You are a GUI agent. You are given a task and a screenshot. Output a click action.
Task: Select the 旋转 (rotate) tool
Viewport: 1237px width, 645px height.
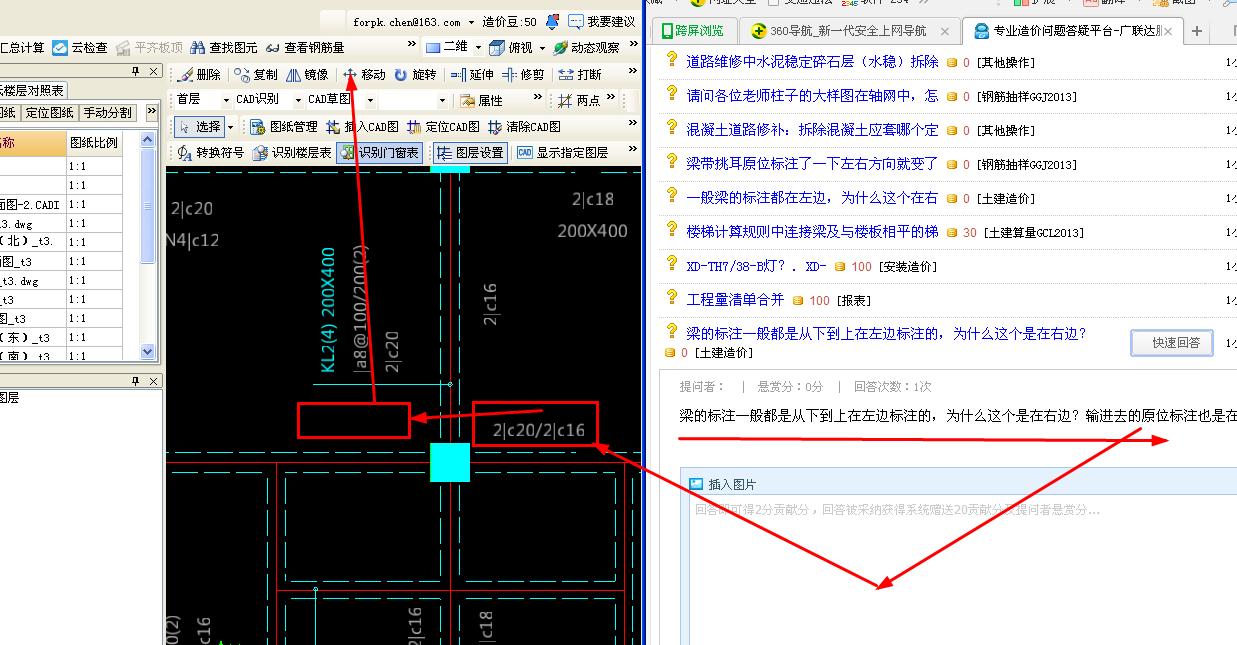tap(415, 75)
